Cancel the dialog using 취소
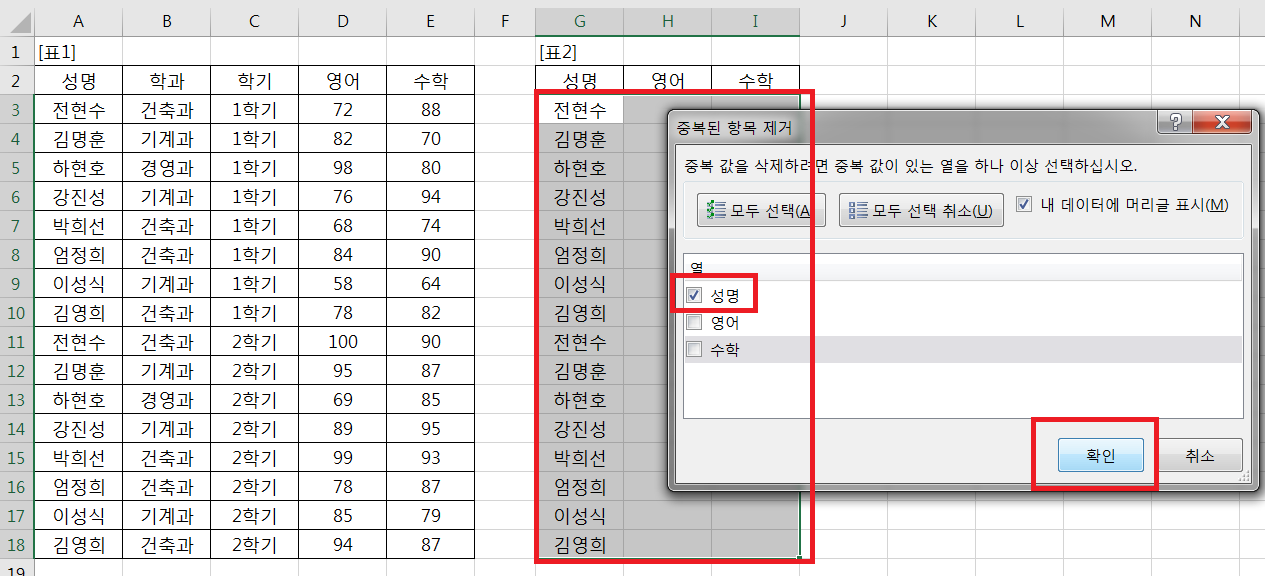 (1199, 456)
